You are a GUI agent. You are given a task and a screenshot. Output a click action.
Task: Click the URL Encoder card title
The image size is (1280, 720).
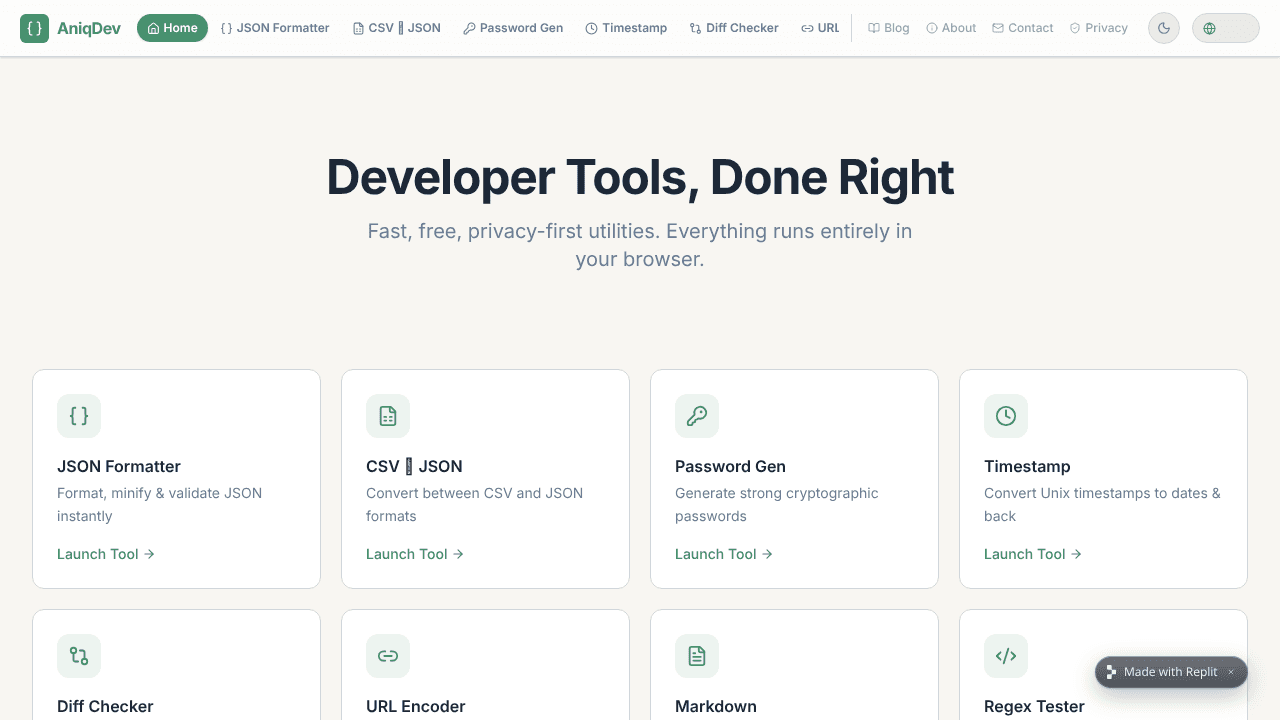[416, 706]
